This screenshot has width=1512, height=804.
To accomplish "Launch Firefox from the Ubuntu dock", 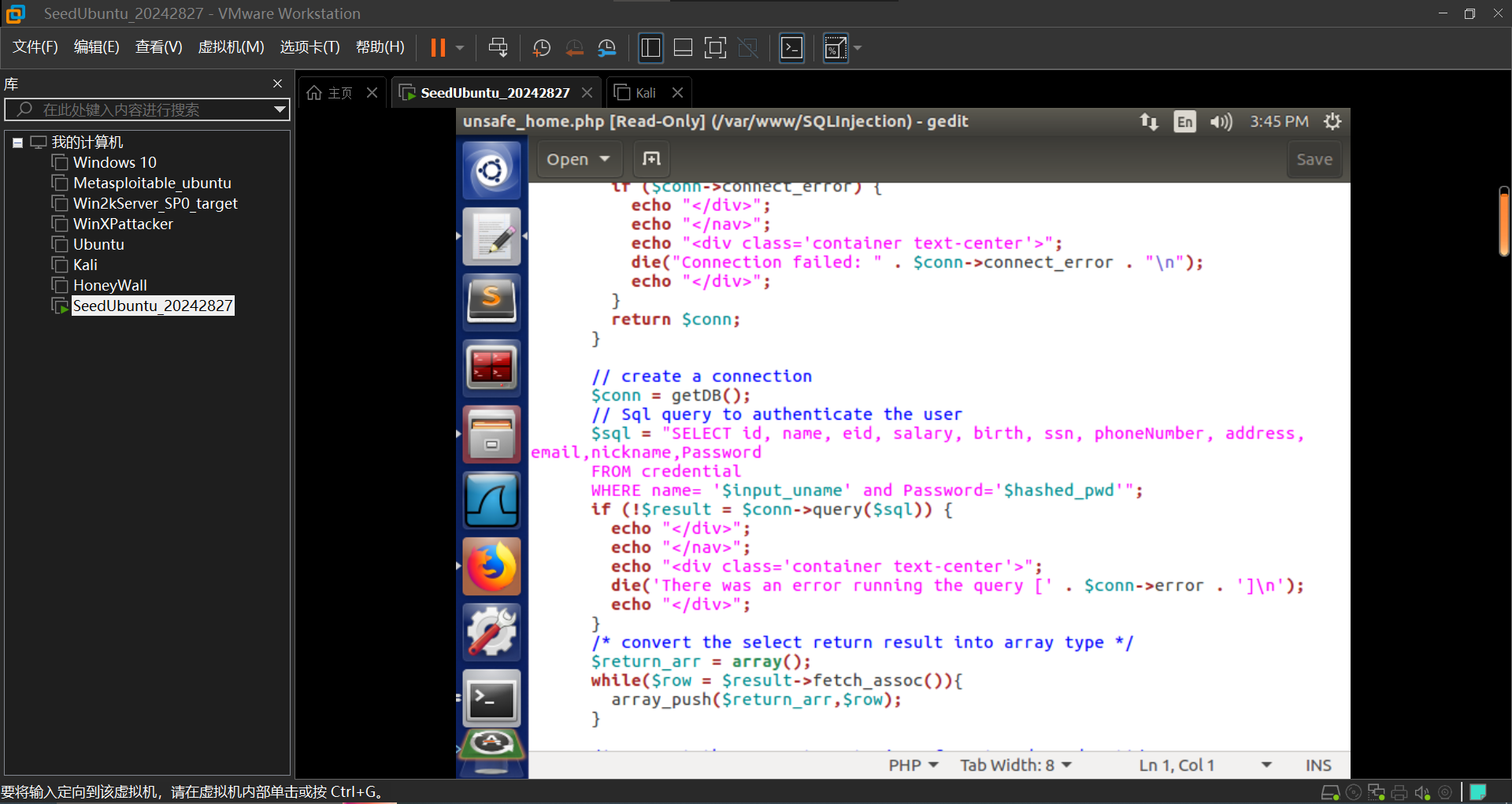I will pos(491,566).
